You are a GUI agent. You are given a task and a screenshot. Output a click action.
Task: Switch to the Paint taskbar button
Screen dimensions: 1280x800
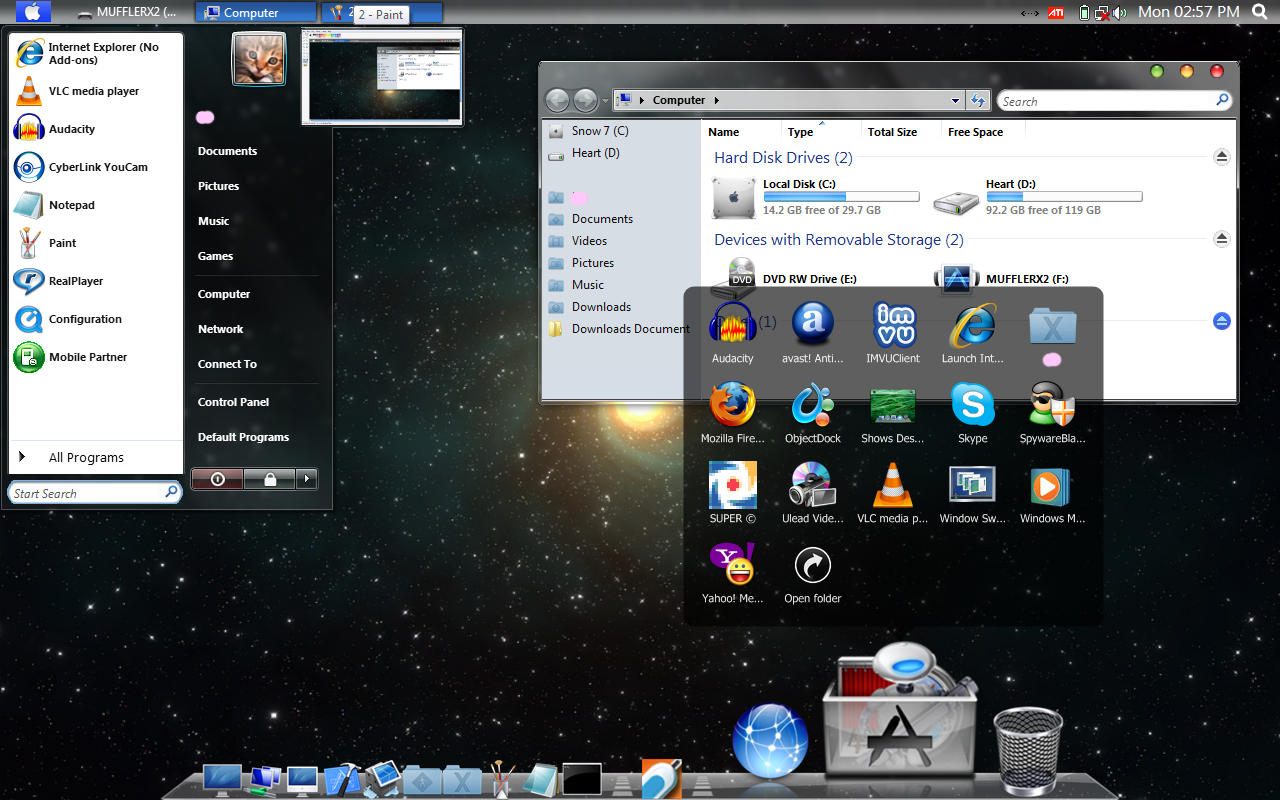point(381,13)
